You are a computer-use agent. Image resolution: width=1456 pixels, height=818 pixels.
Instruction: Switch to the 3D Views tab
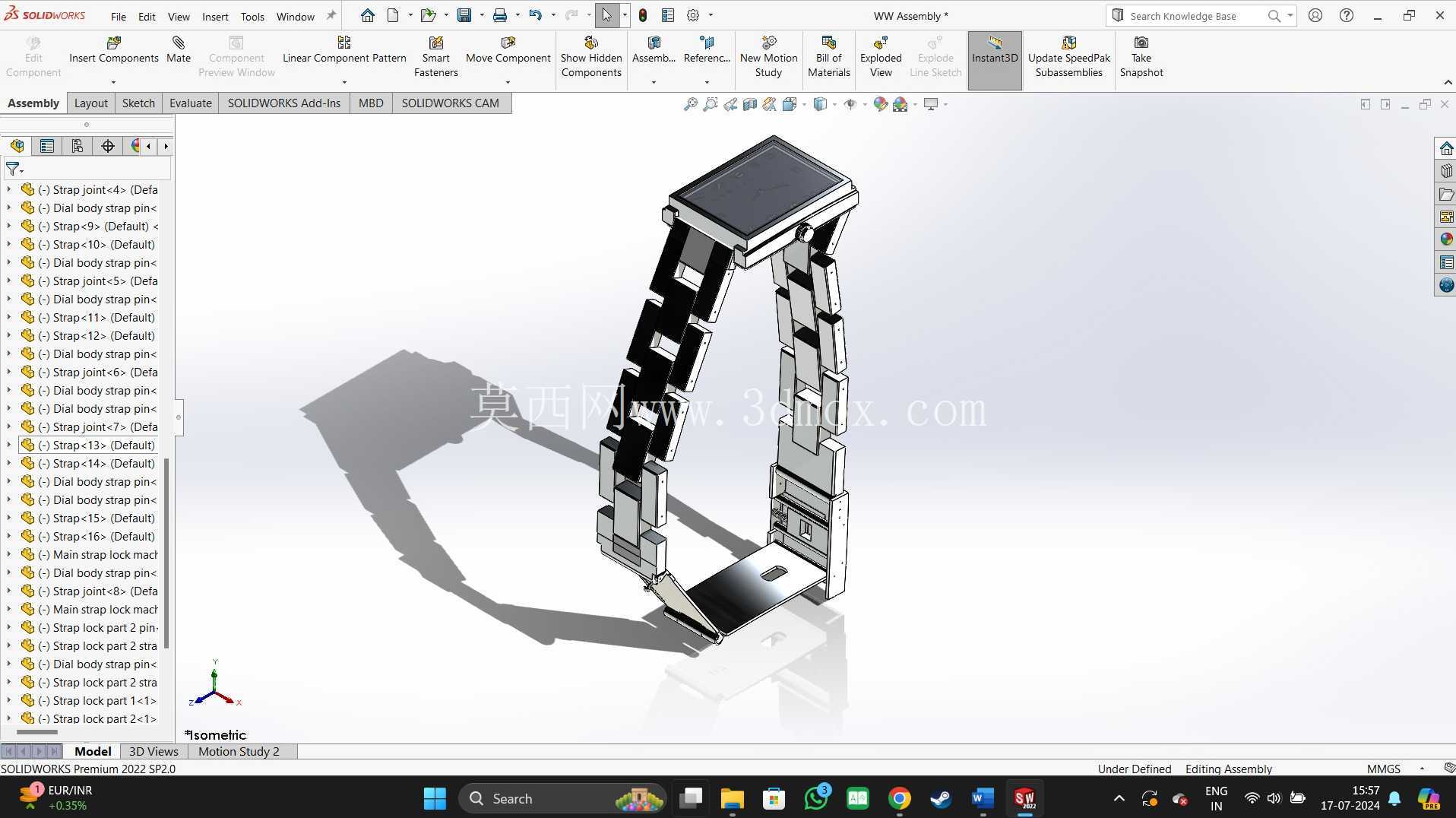click(154, 751)
